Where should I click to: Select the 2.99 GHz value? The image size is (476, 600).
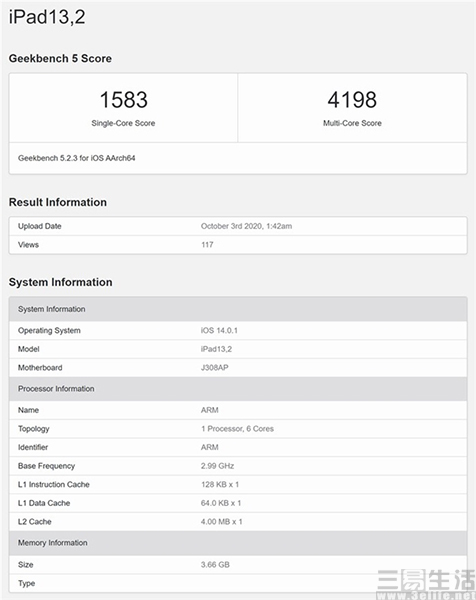[x=217, y=466]
